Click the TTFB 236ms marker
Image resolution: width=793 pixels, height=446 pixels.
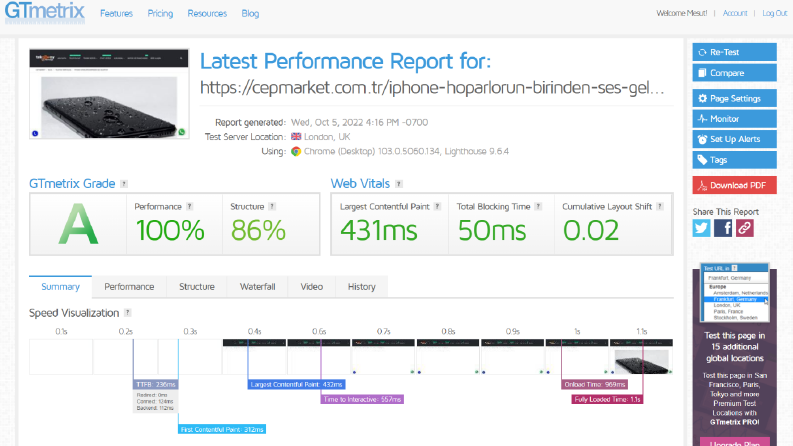click(x=156, y=385)
